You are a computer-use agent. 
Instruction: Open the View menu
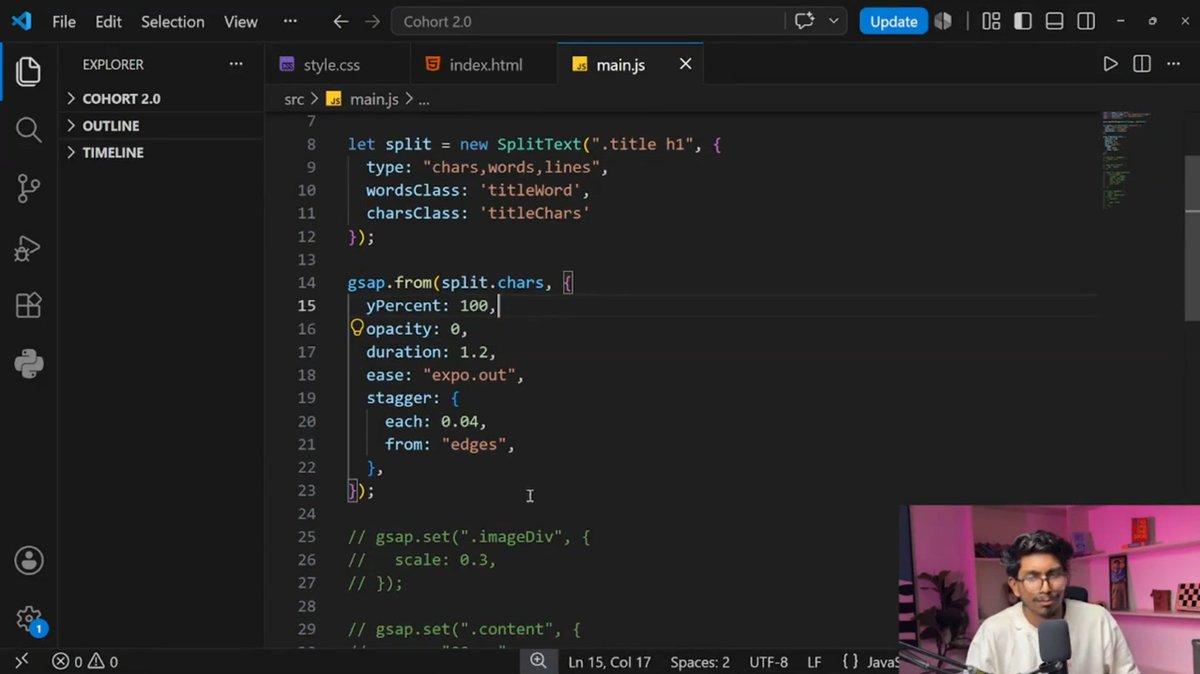click(x=240, y=21)
